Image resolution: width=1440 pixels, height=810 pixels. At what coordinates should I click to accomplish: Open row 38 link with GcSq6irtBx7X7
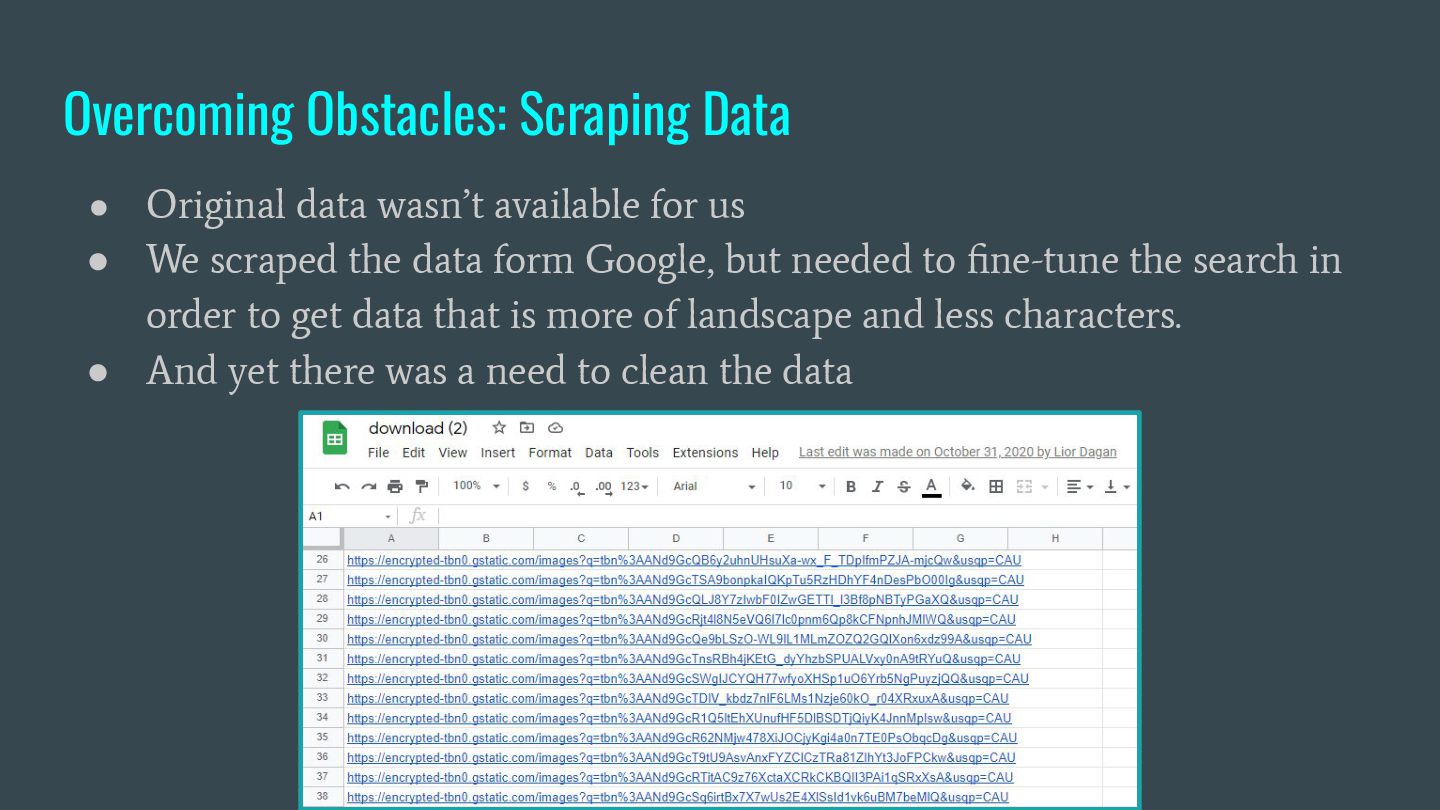click(677, 797)
